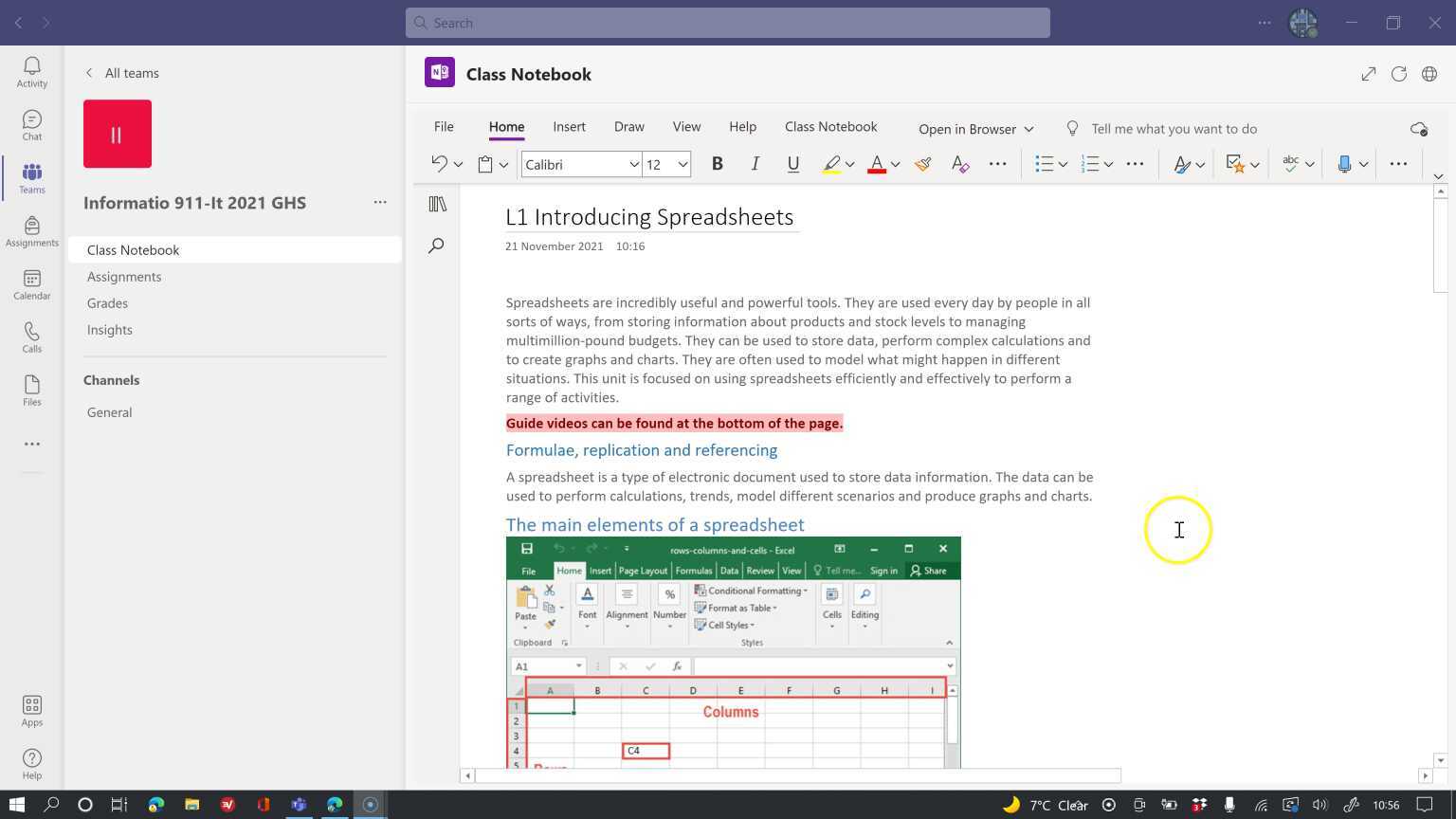This screenshot has height=819, width=1456.
Task: Use the Format Painter tool
Action: 921,164
